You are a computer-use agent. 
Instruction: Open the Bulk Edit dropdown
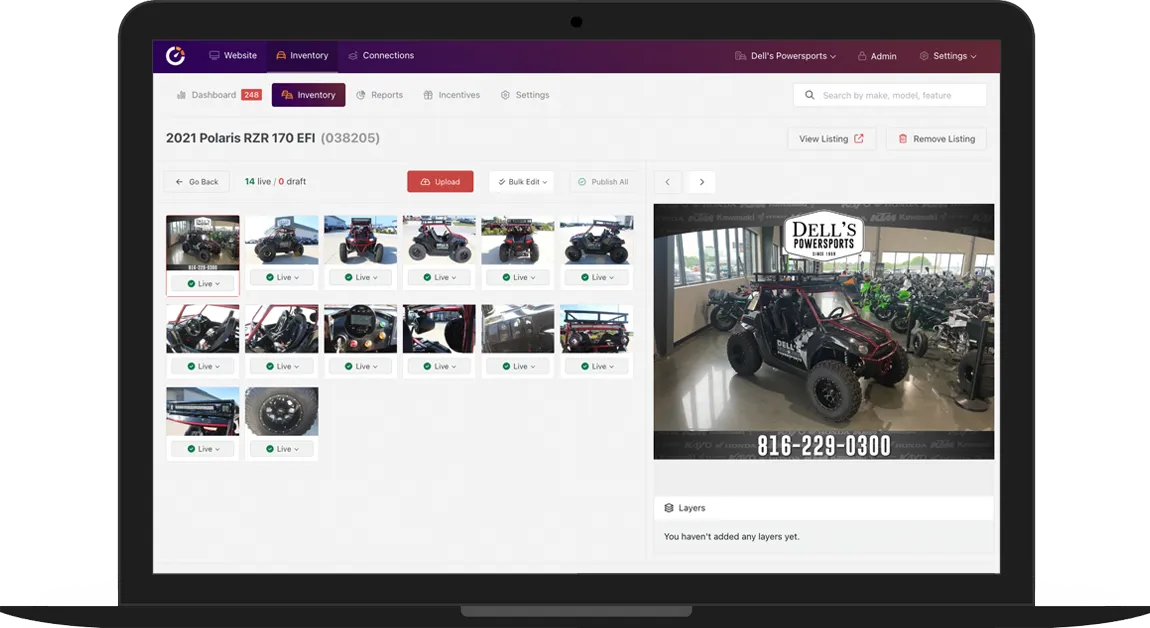[522, 181]
